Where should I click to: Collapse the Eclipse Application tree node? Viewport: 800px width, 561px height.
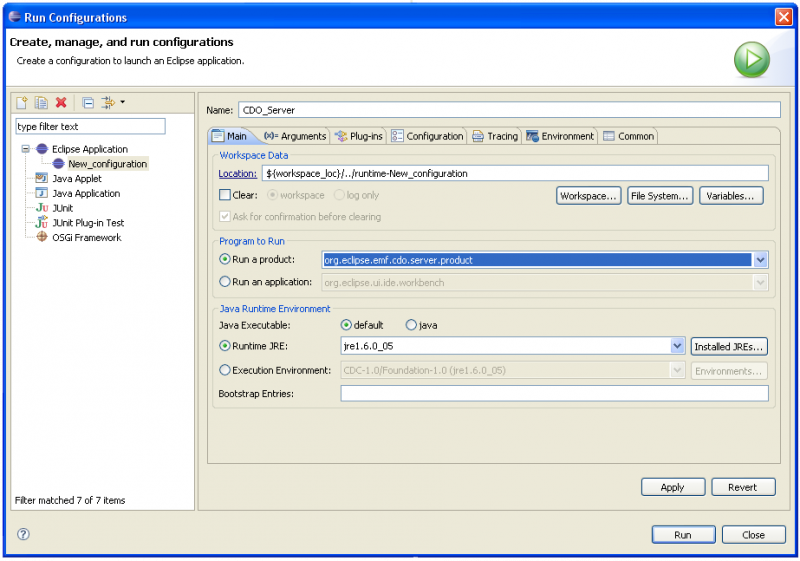coord(25,149)
